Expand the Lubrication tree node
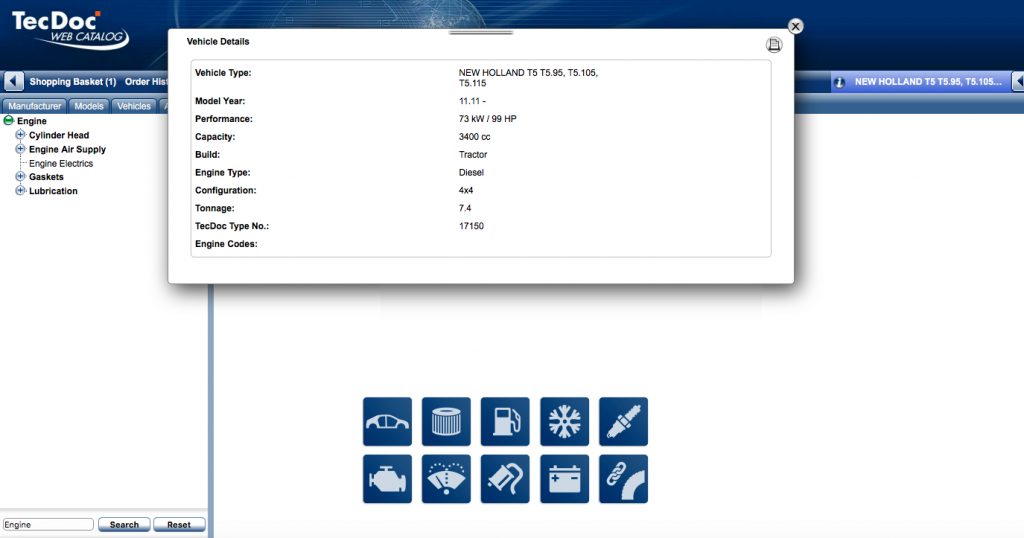This screenshot has width=1024, height=538. pyautogui.click(x=20, y=191)
